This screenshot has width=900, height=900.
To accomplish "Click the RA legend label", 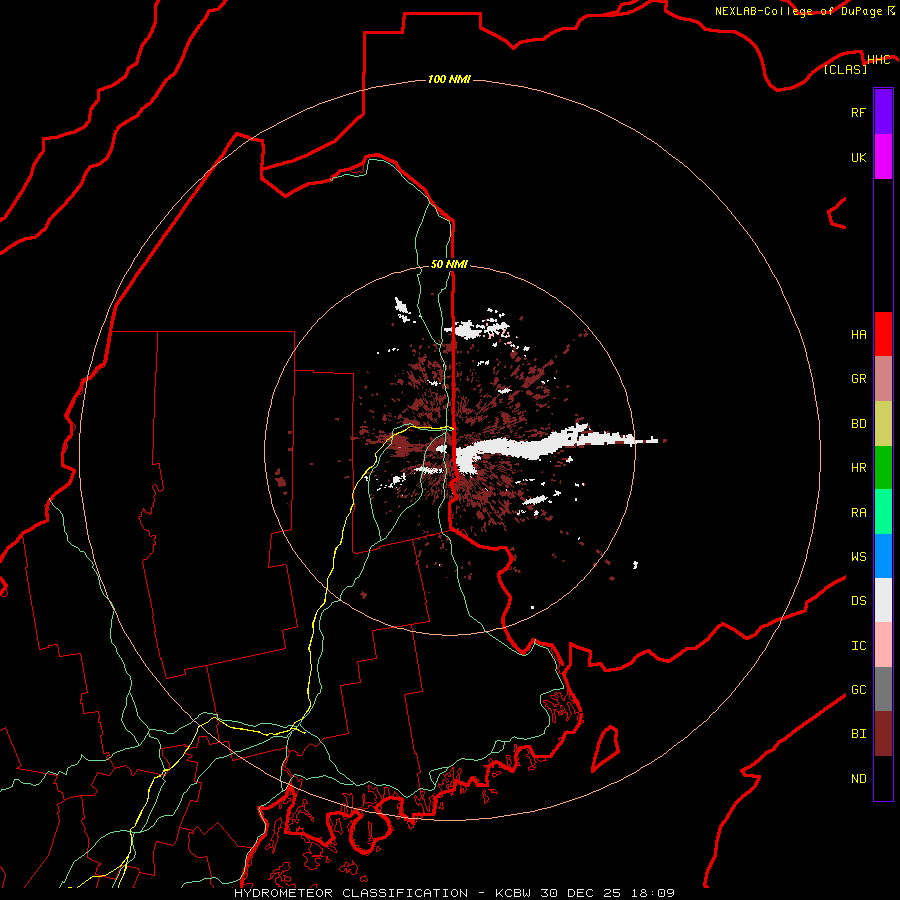I will pos(858,513).
